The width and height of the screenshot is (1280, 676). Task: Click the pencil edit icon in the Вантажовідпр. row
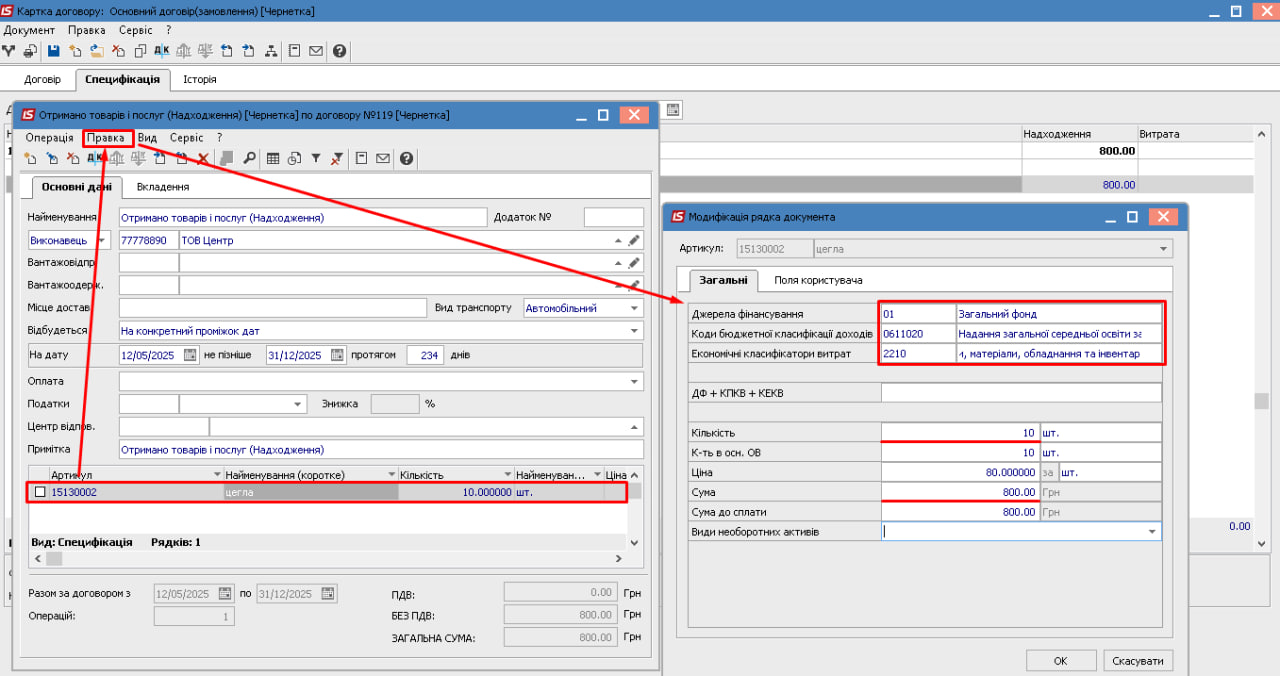(633, 262)
